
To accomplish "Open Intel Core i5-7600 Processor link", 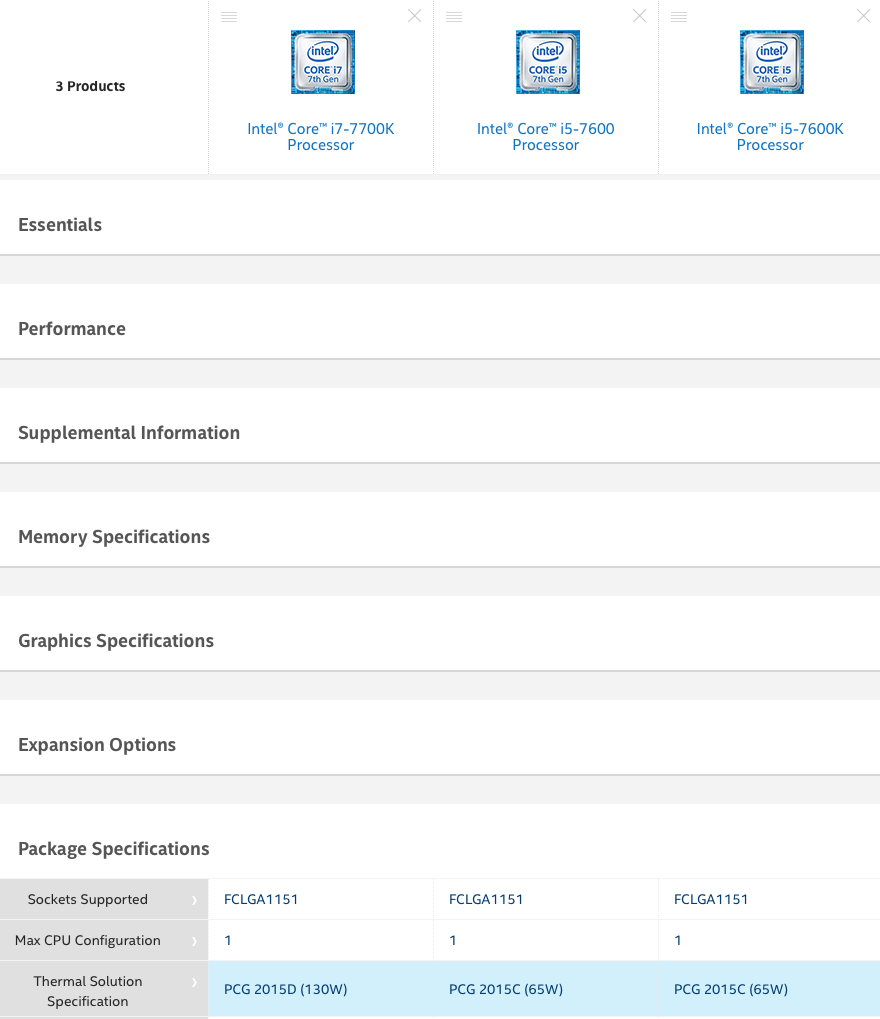I will 545,136.
